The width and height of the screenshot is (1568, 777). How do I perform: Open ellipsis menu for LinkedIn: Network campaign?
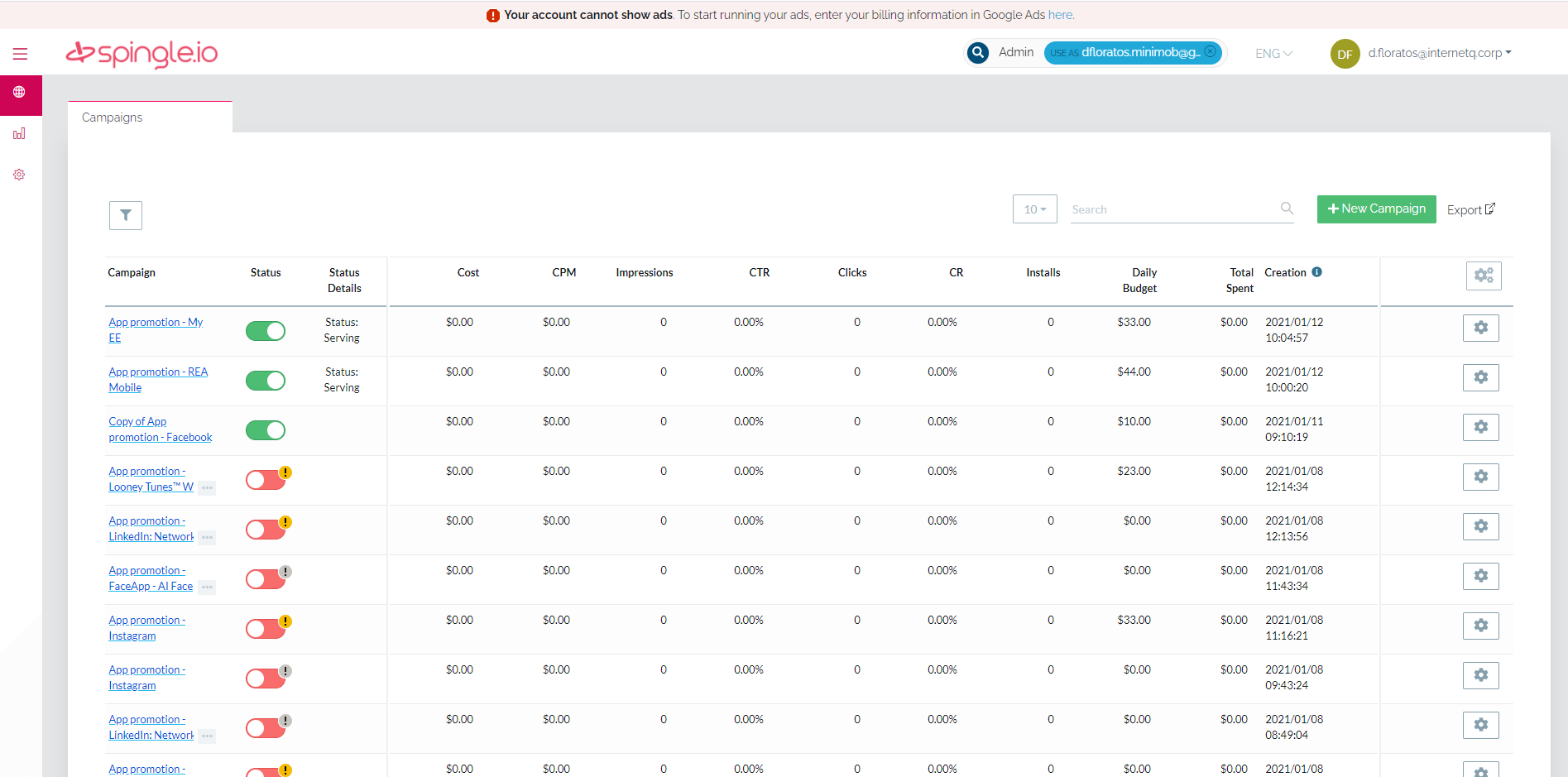(208, 537)
